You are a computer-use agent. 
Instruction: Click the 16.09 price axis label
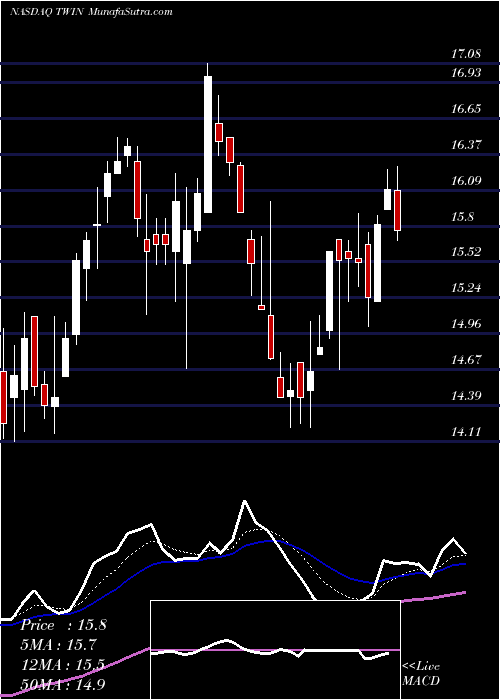466,181
